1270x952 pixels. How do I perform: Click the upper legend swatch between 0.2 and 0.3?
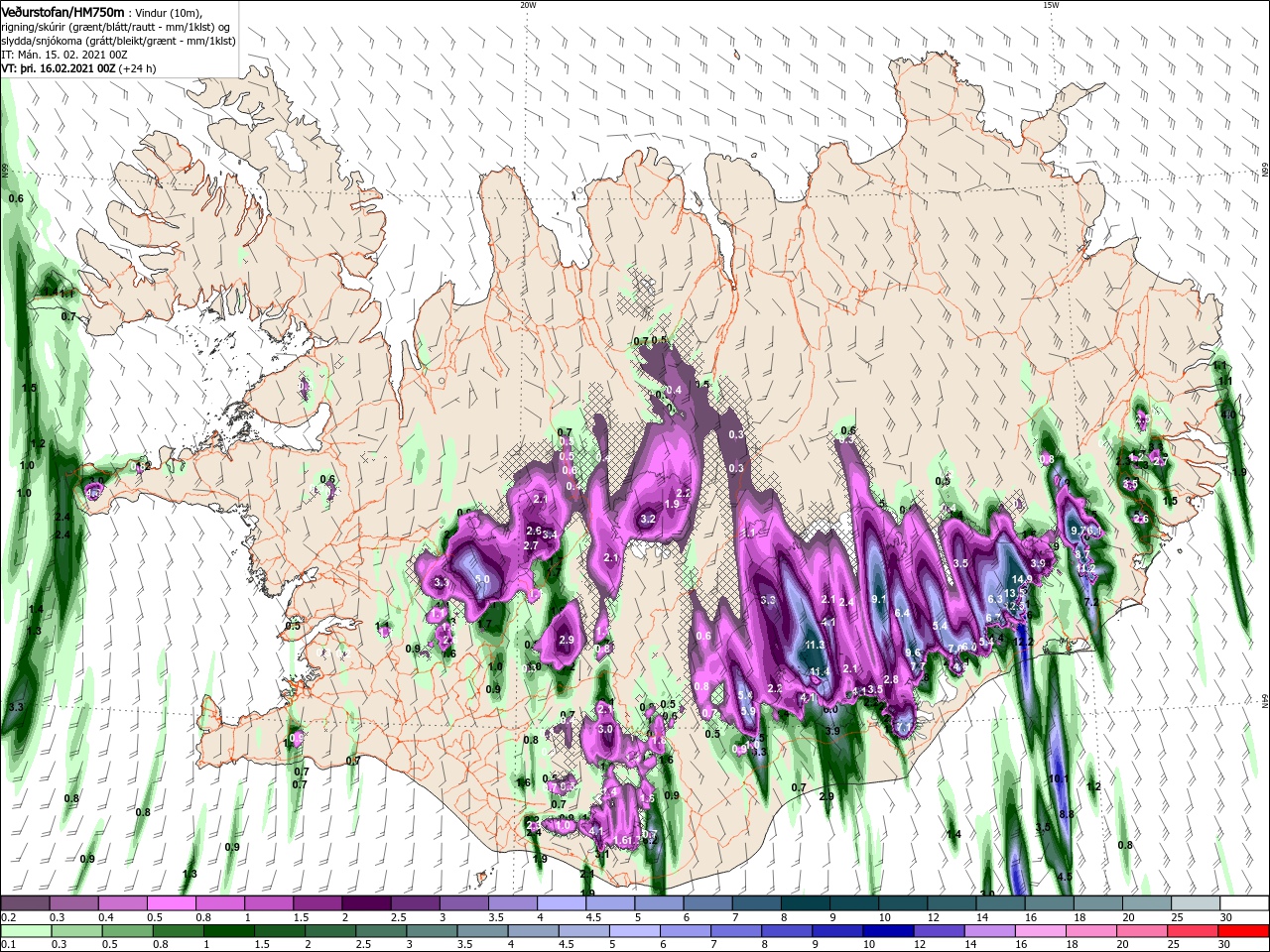(25, 902)
